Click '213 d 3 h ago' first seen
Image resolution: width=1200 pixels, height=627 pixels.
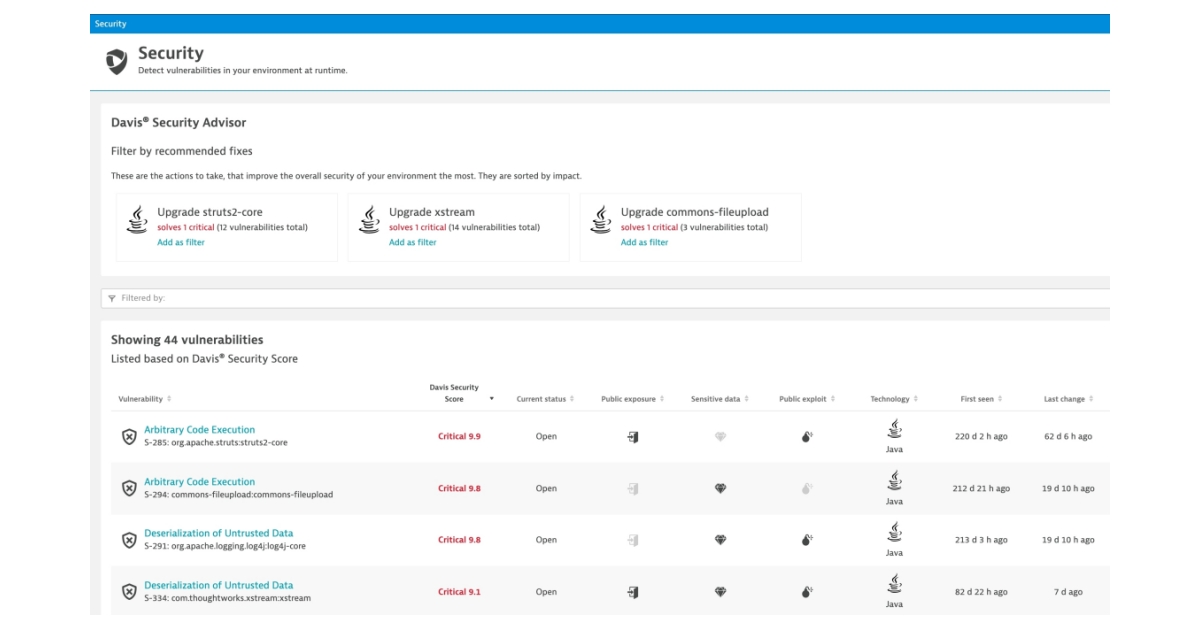pos(981,540)
